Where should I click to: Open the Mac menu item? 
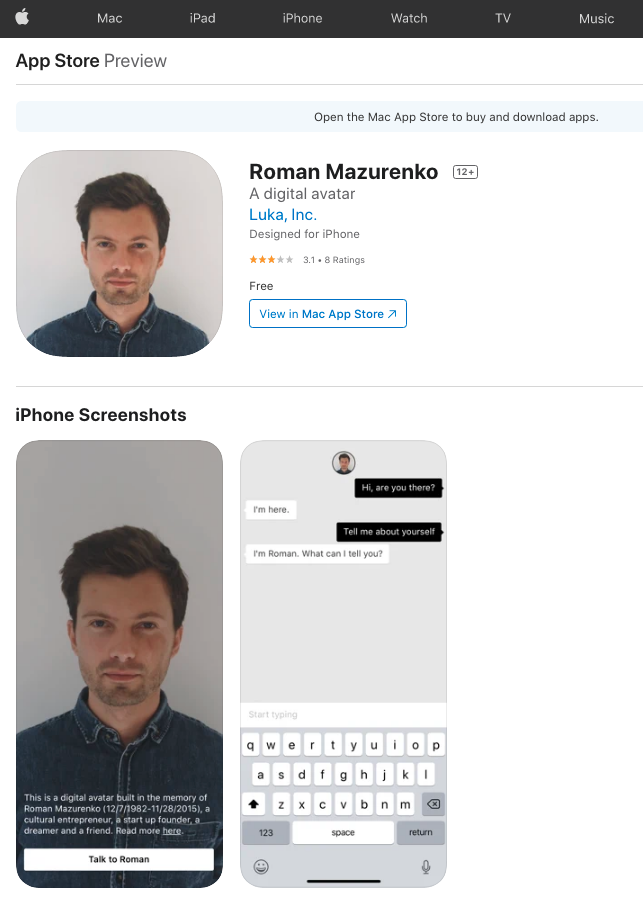pos(109,18)
